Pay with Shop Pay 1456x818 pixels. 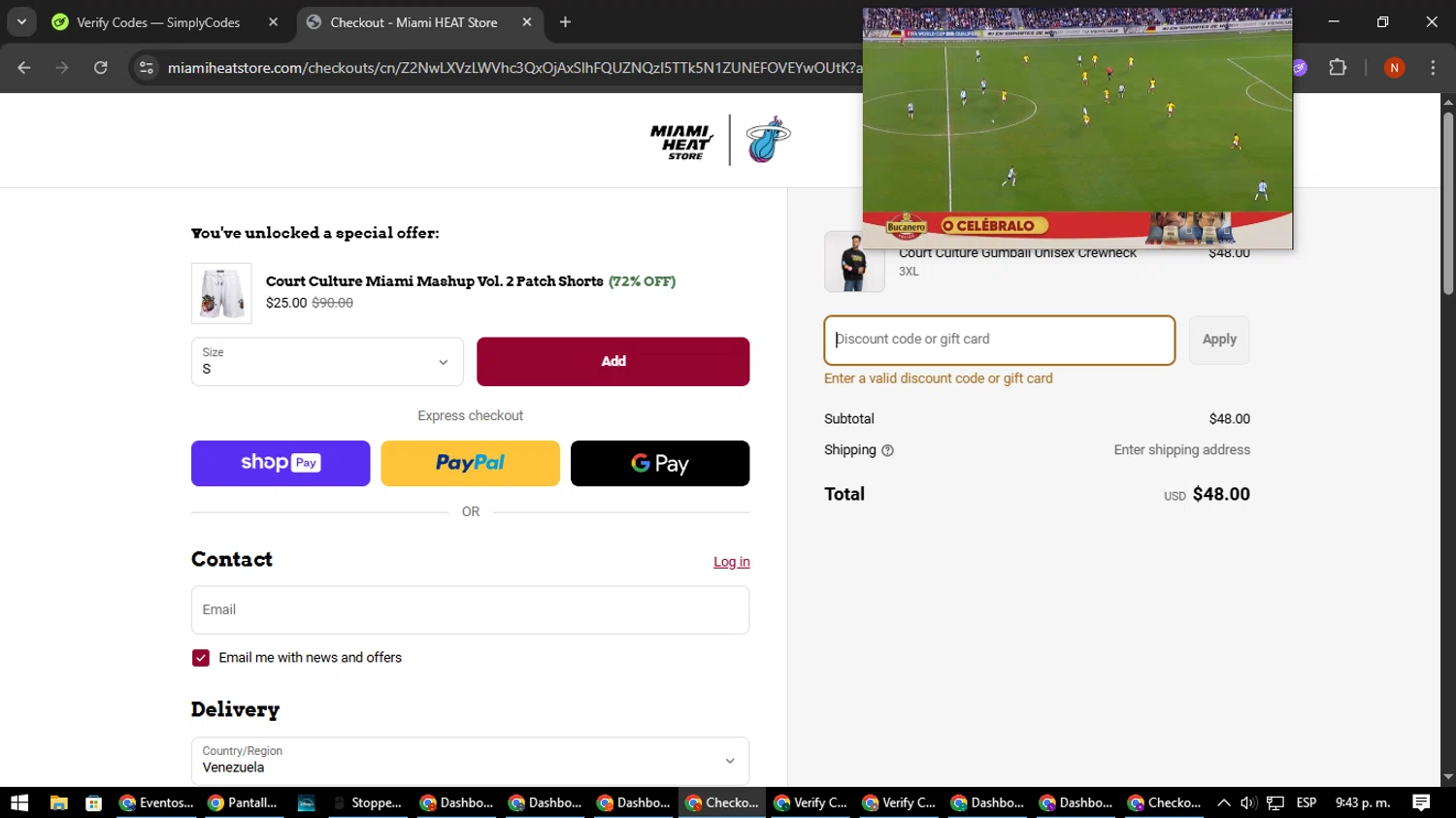tap(281, 463)
